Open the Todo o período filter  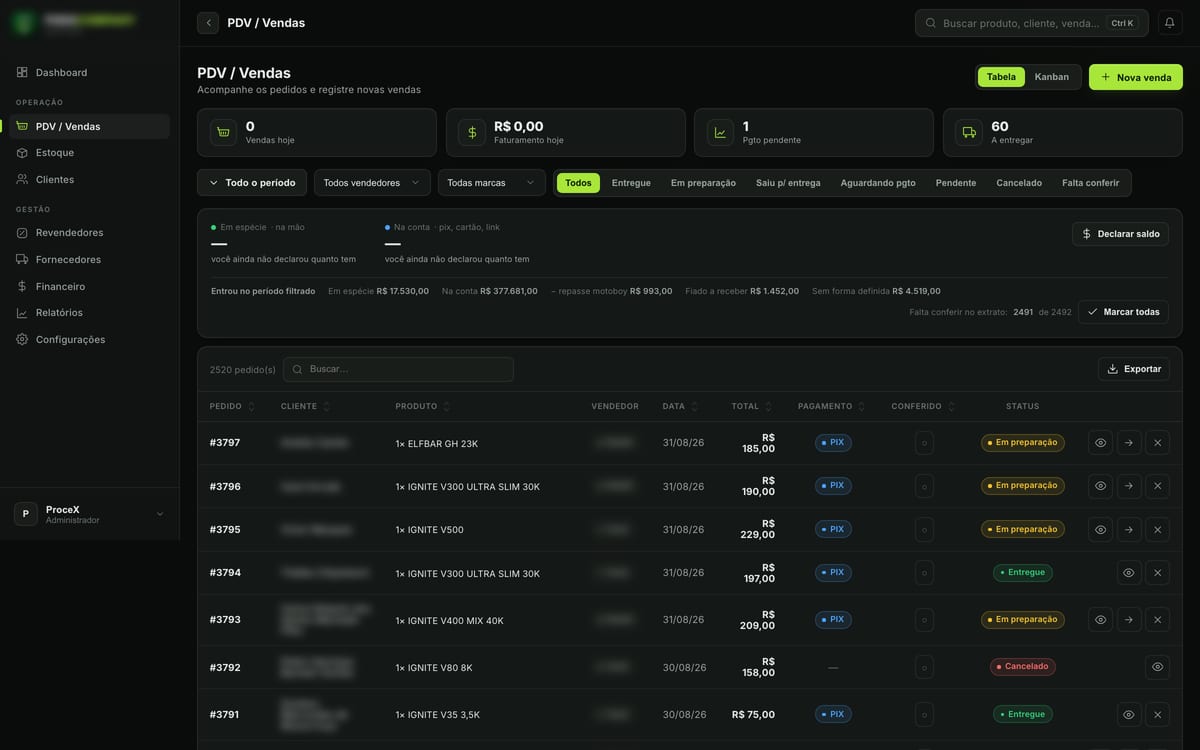pyautogui.click(x=252, y=183)
